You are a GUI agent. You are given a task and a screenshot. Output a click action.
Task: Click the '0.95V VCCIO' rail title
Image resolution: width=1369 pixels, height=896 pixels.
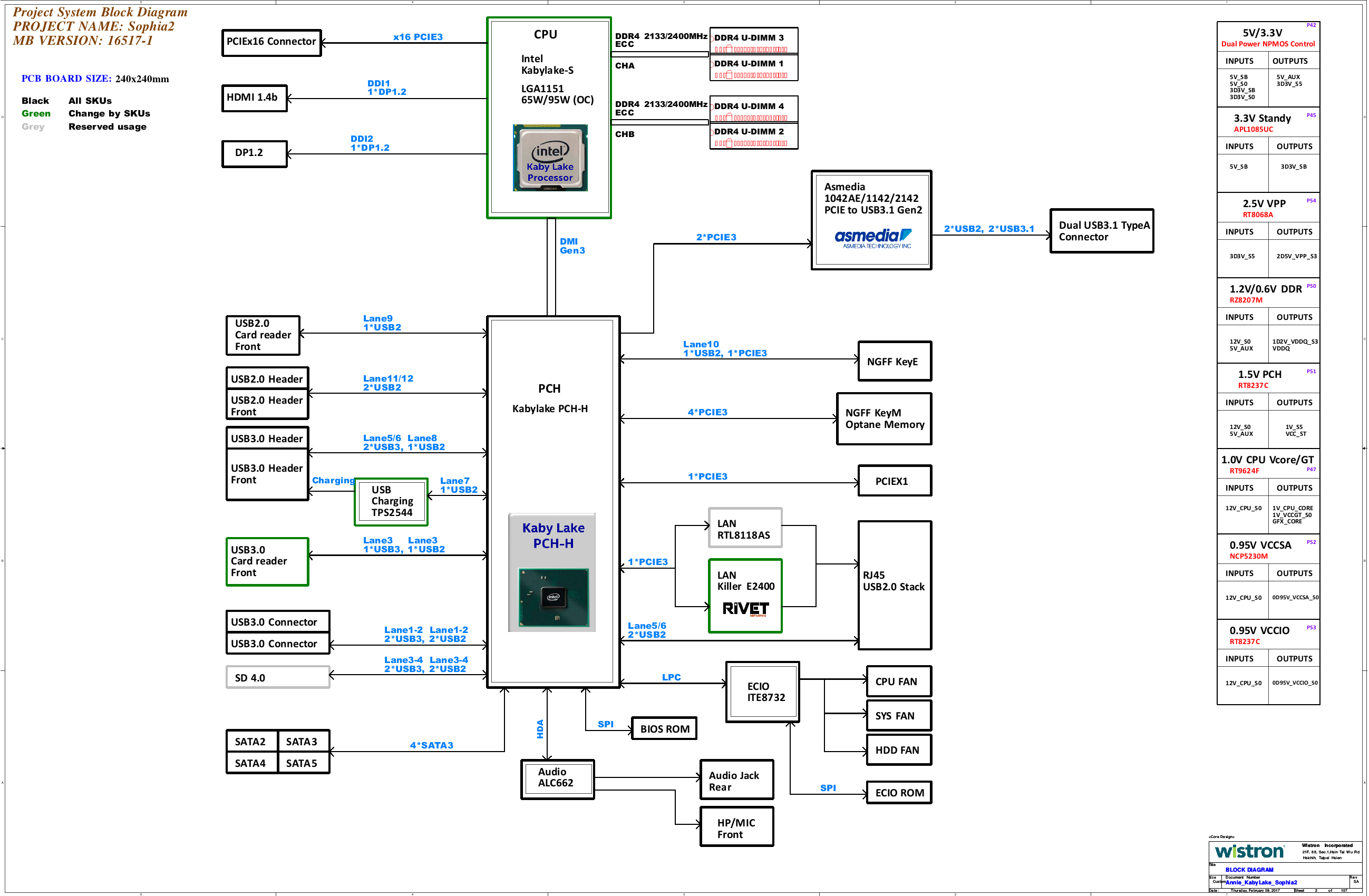(1259, 630)
